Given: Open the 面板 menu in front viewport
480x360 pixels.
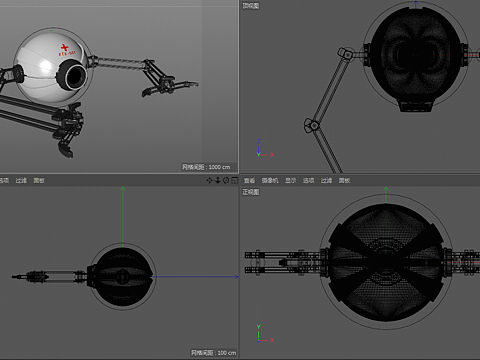Looking at the screenshot, I should (x=344, y=180).
